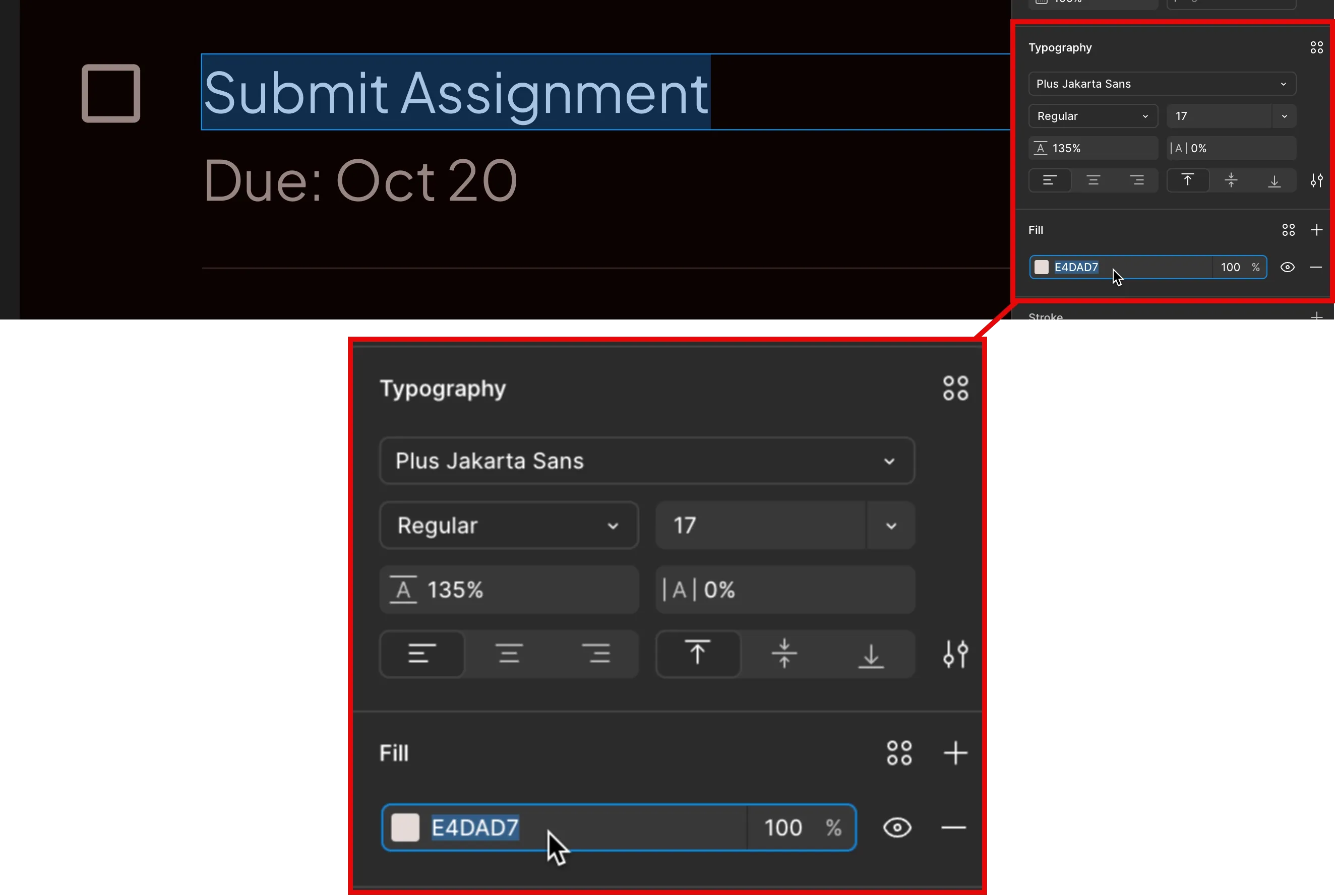Open the Regular font weight dropdown
1335x896 pixels.
point(1093,116)
